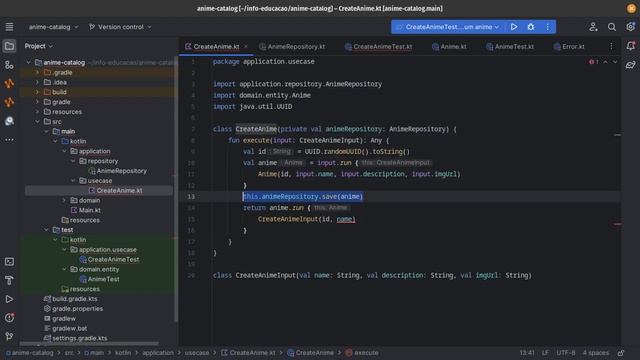The height and width of the screenshot is (360, 640).
Task: Click execute breadcrumb in navigation bar
Action: [366, 353]
